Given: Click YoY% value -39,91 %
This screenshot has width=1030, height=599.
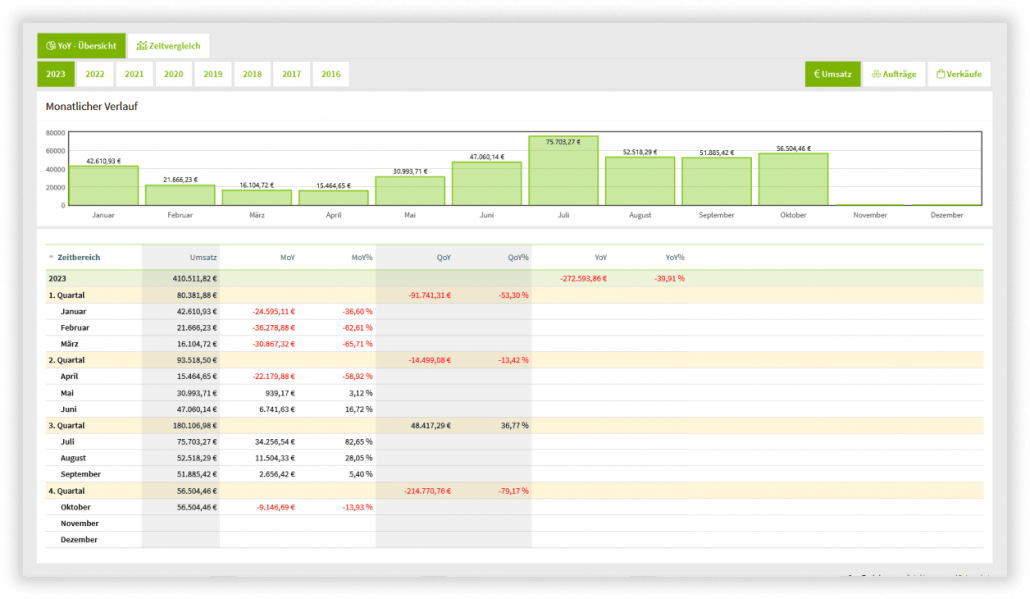Looking at the screenshot, I should click(669, 278).
